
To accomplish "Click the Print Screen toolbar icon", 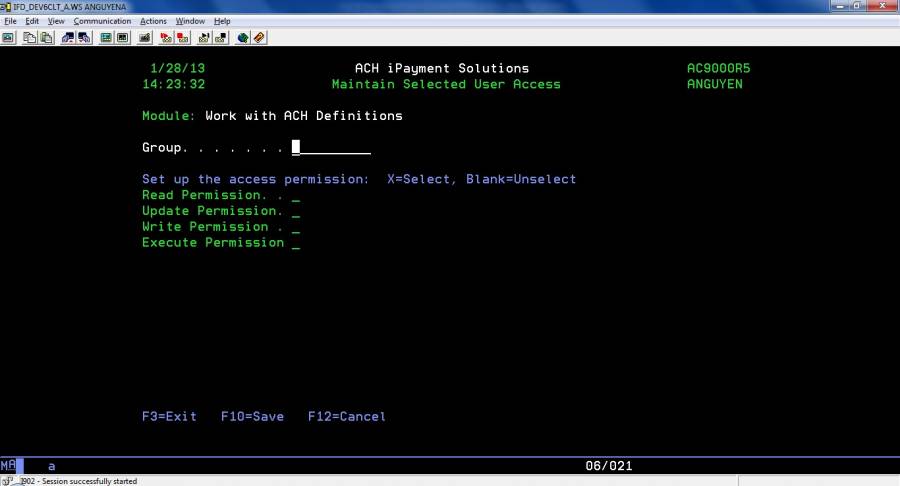I will [x=7, y=38].
